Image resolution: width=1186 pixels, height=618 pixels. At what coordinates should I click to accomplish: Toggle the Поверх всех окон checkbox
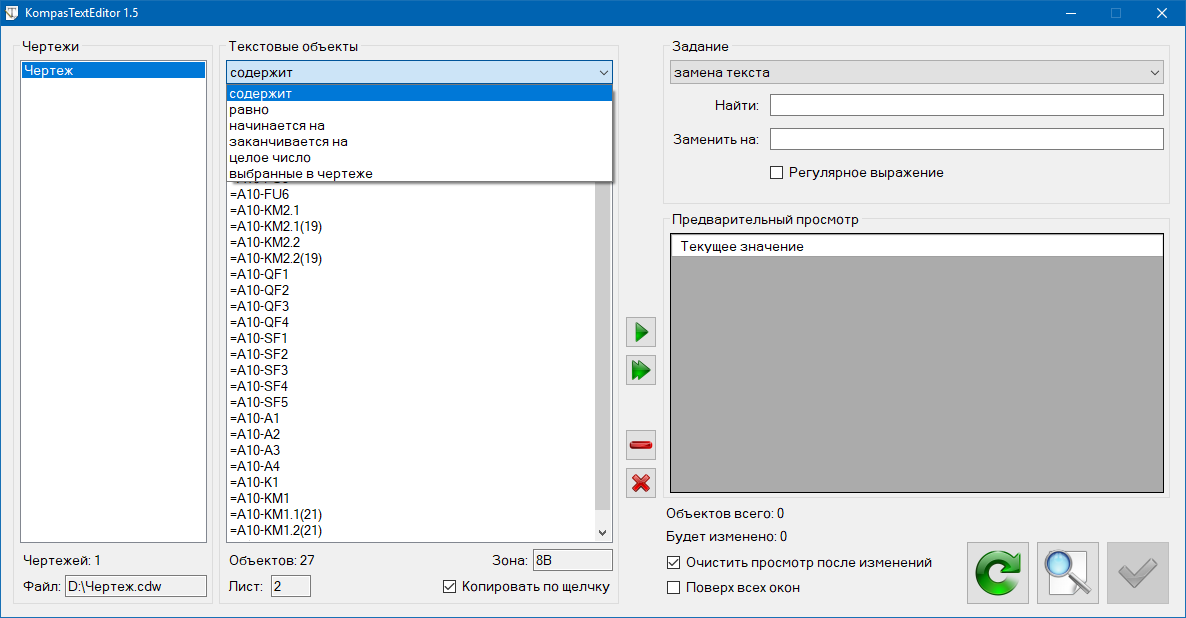coord(674,588)
